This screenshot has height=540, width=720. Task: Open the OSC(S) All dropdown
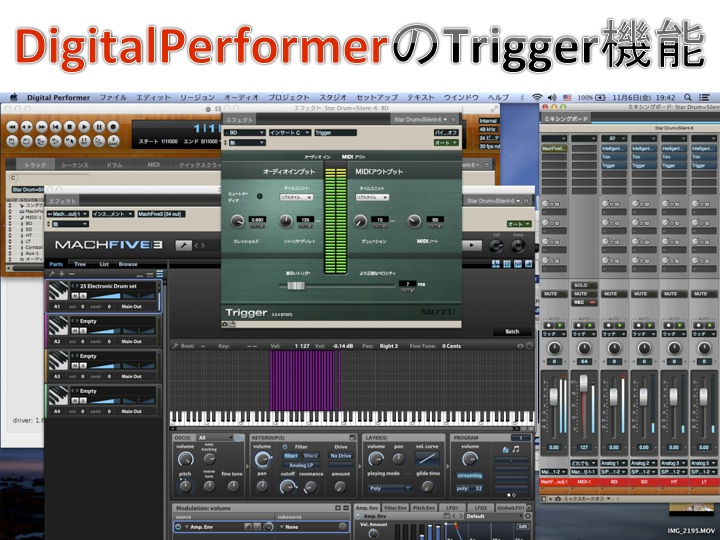(x=215, y=438)
